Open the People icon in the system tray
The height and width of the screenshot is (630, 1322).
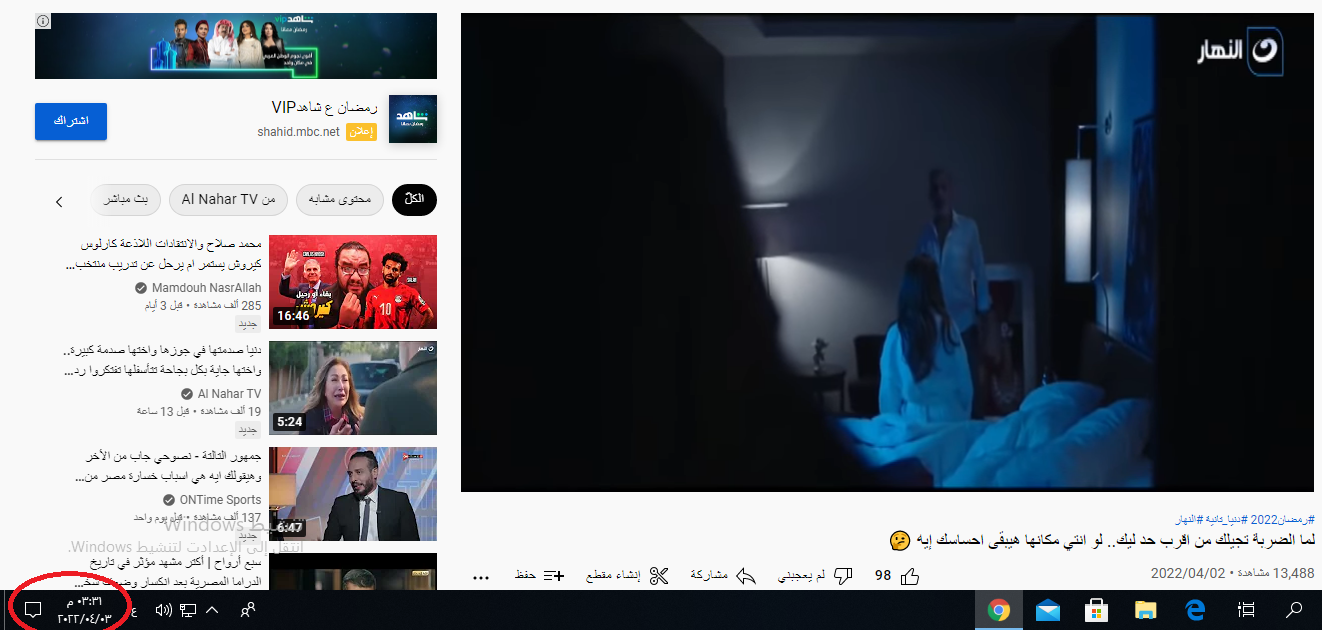(x=248, y=610)
